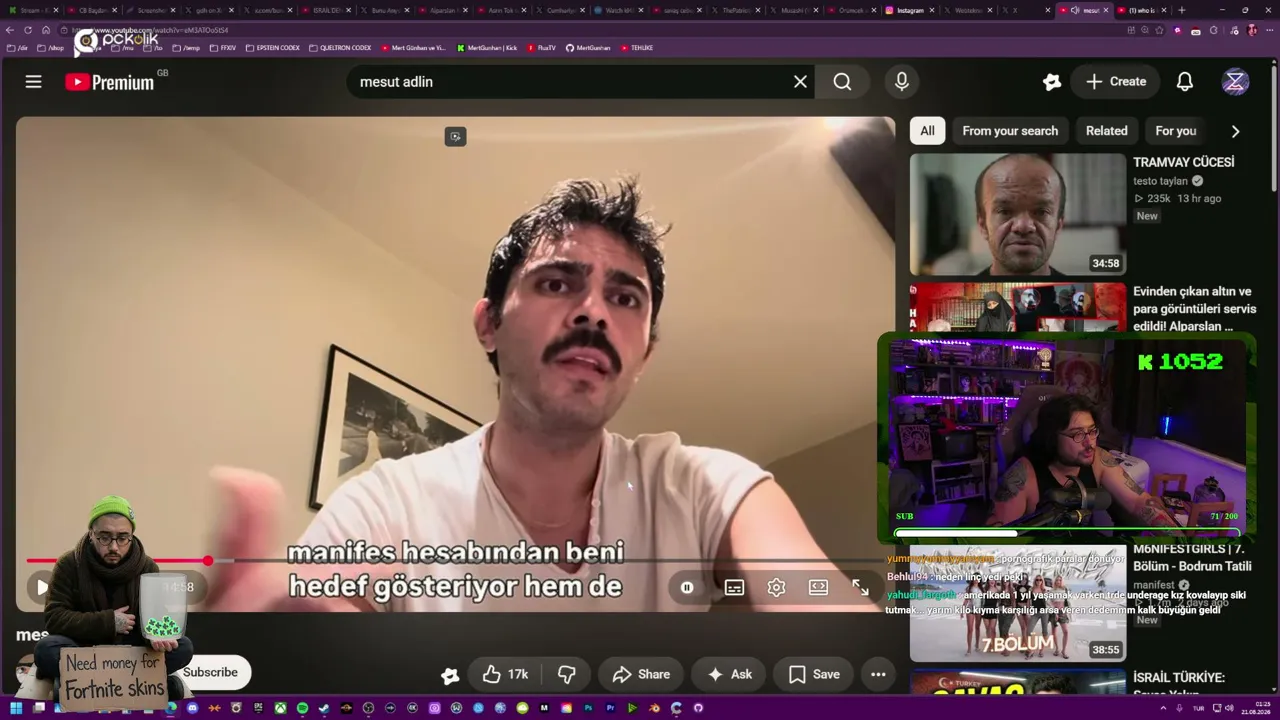Image resolution: width=1280 pixels, height=720 pixels.
Task: Open FFXIV bookmark folder
Action: pos(223,48)
